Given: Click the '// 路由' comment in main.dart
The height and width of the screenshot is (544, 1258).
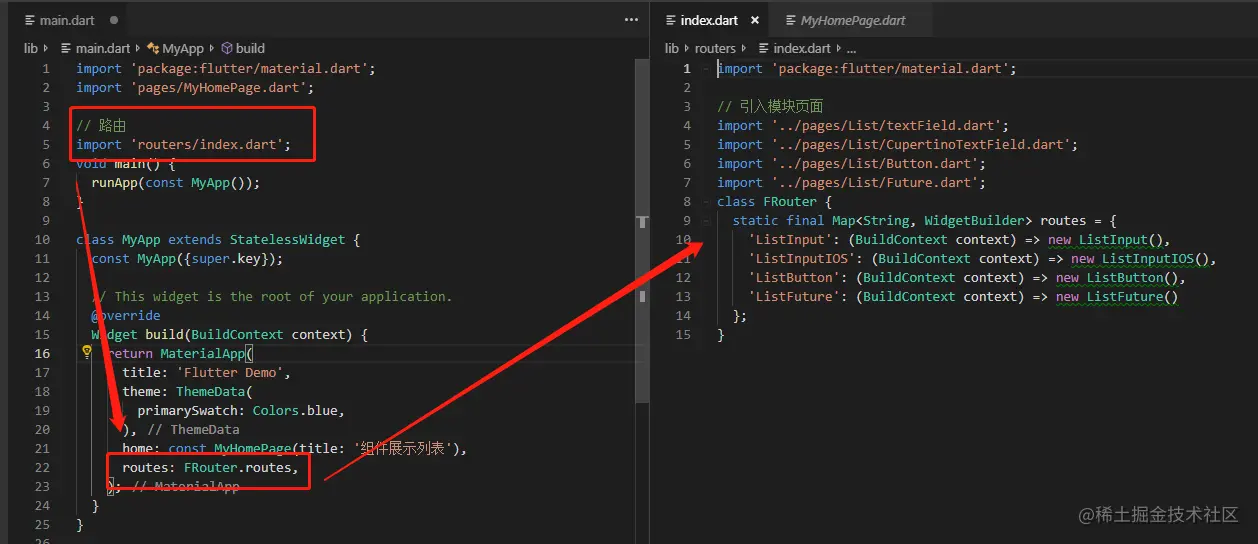Looking at the screenshot, I should tap(100, 126).
